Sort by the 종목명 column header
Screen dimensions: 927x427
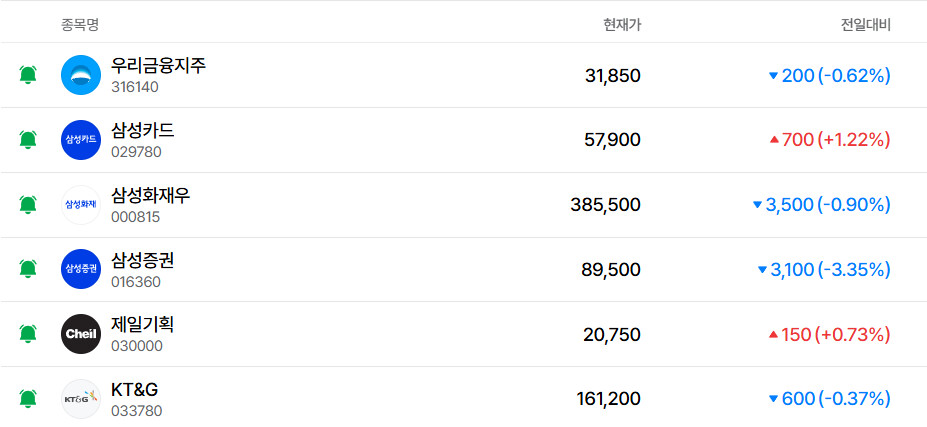tap(80, 24)
